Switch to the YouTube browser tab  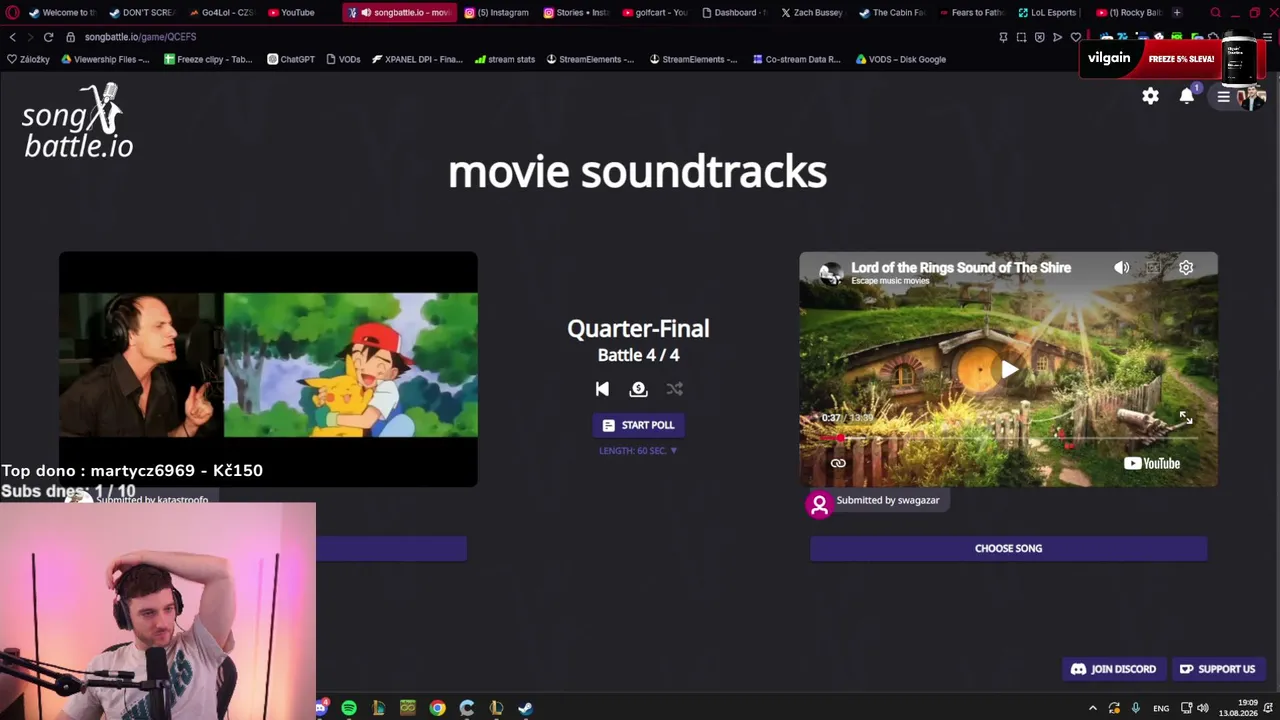pos(291,13)
